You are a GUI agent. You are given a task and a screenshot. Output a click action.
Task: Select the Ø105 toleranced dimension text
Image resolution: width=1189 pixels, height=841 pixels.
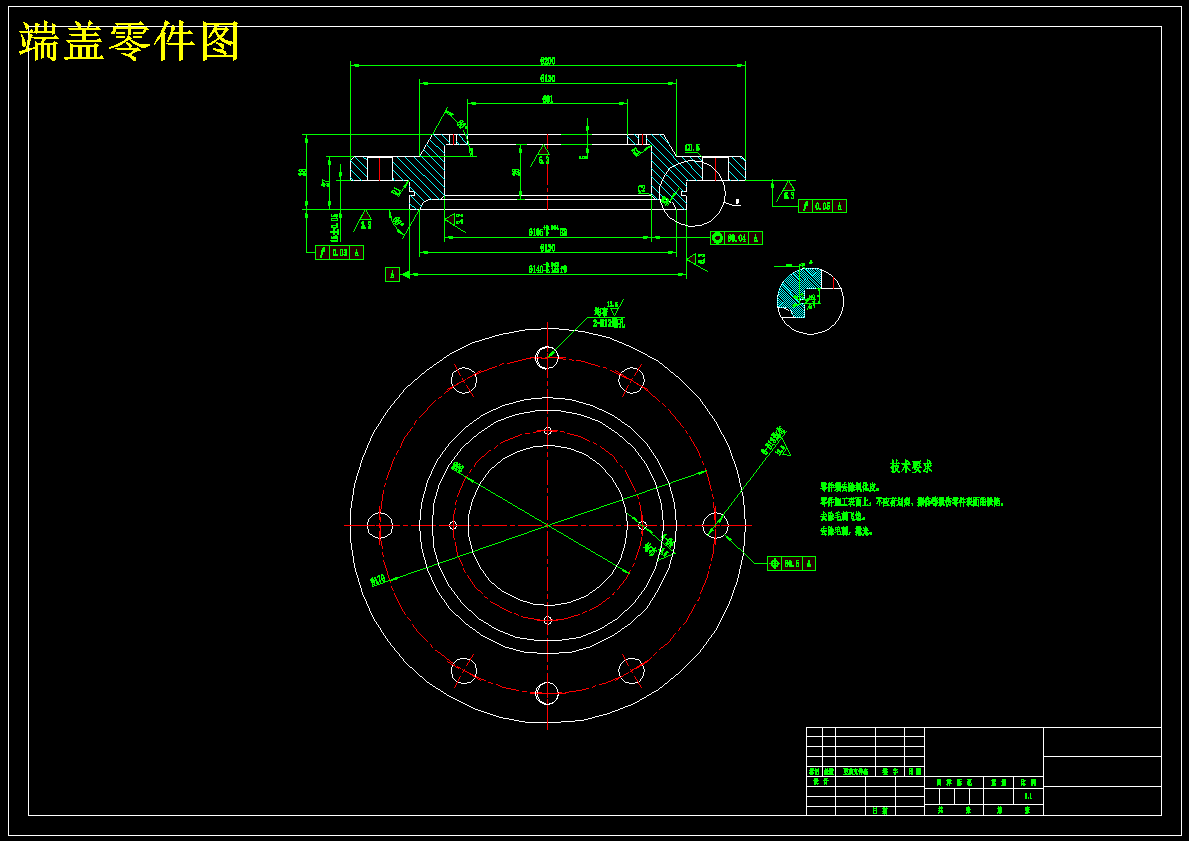click(x=547, y=231)
